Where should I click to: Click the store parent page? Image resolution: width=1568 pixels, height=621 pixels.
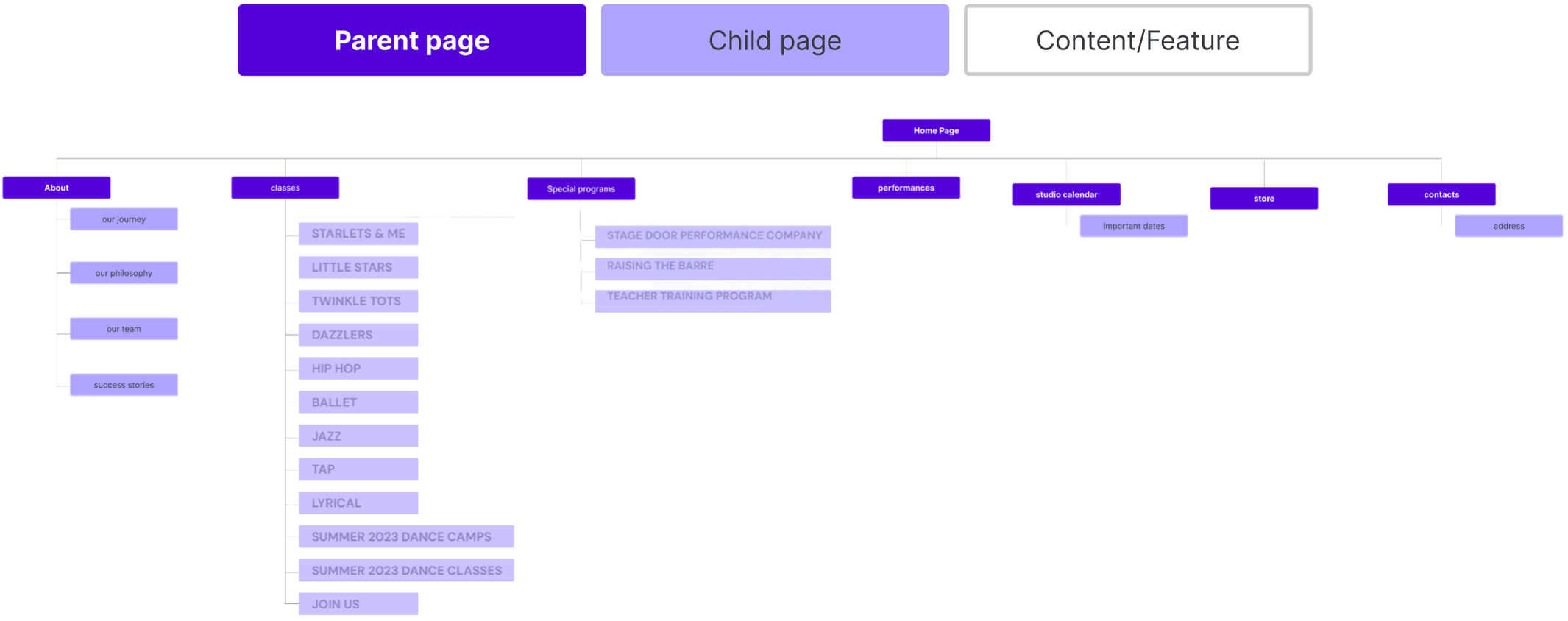click(1263, 198)
